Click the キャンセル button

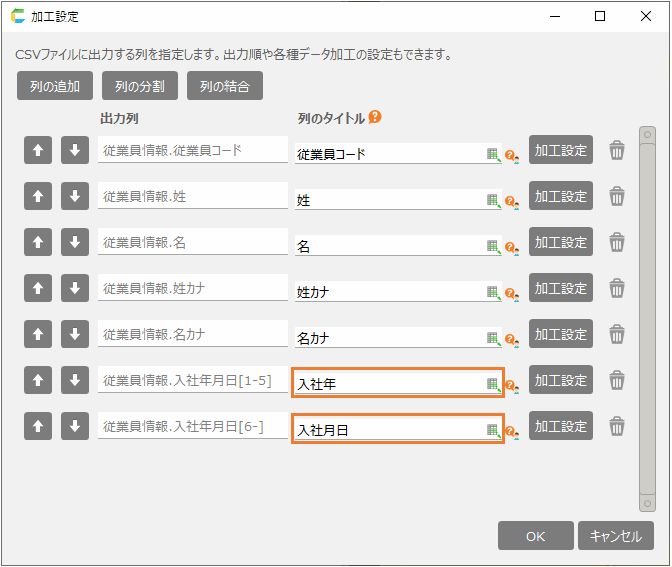click(x=615, y=536)
